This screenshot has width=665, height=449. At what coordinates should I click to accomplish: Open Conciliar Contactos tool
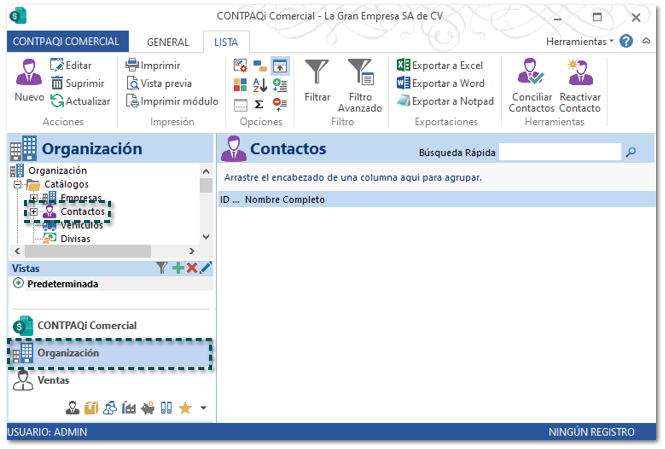[531, 86]
